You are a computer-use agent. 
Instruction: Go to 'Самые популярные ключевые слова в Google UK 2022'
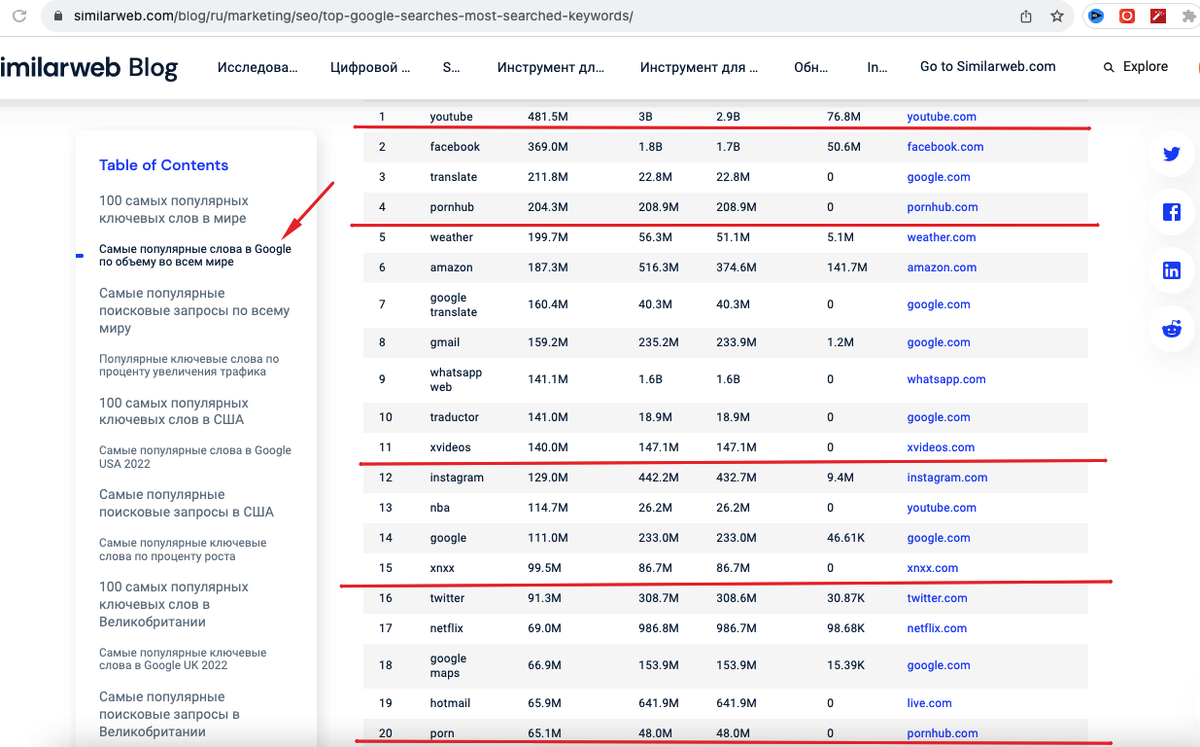[183, 659]
